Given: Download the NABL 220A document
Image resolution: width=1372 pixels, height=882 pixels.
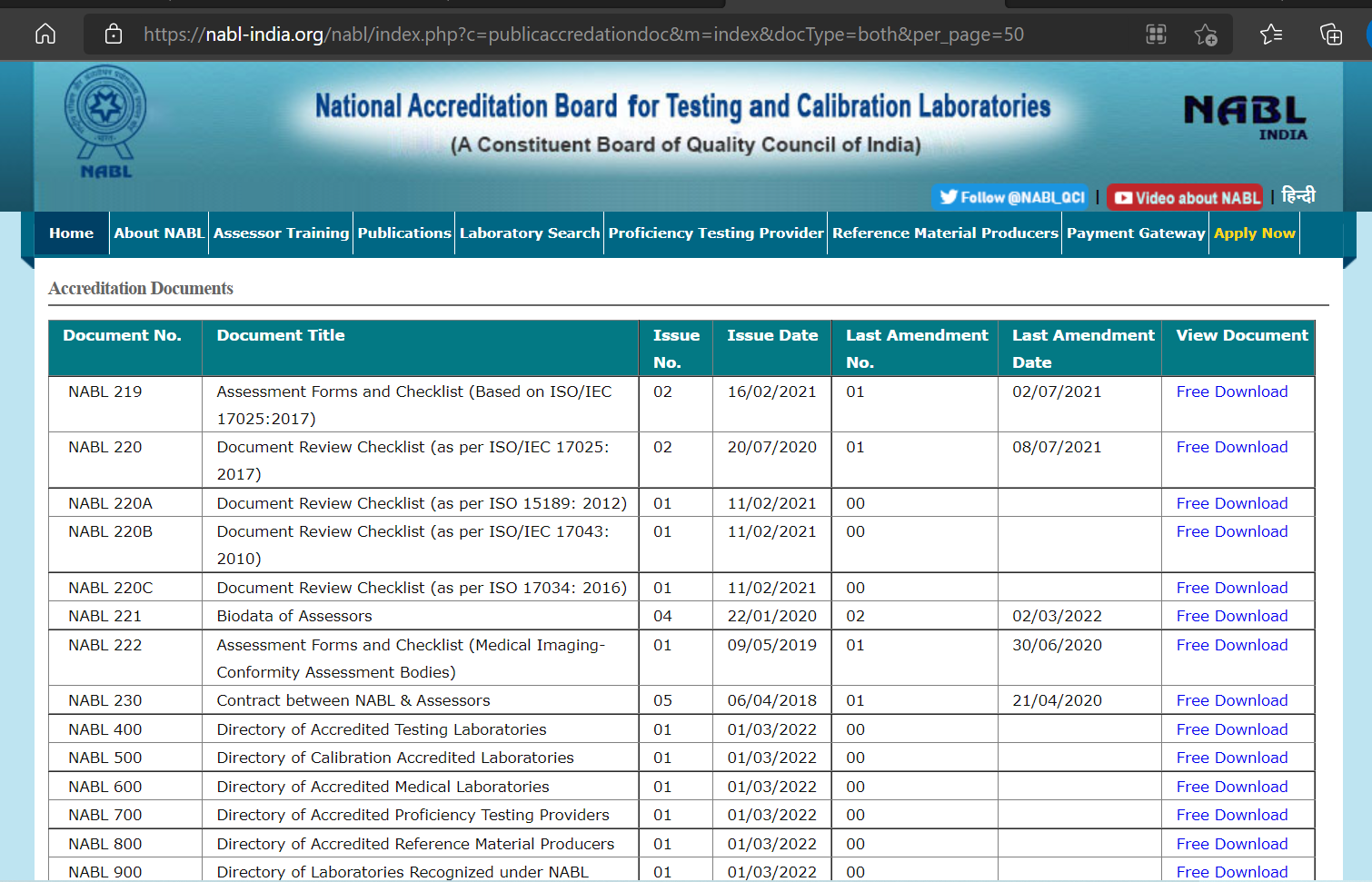Looking at the screenshot, I should tap(1232, 503).
